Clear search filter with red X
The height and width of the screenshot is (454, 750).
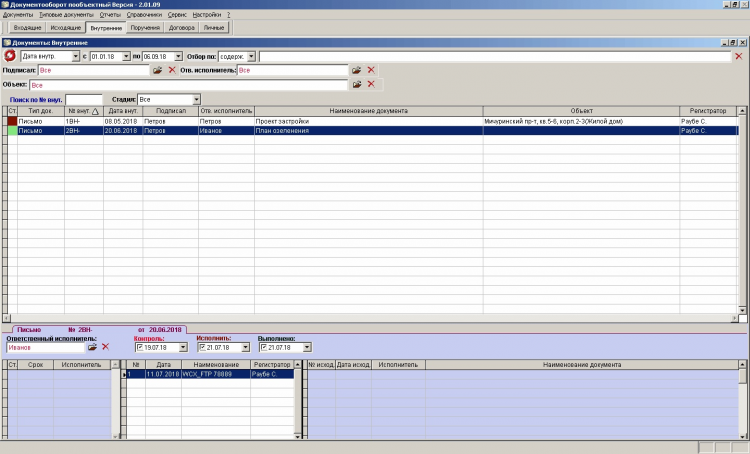coord(739,56)
